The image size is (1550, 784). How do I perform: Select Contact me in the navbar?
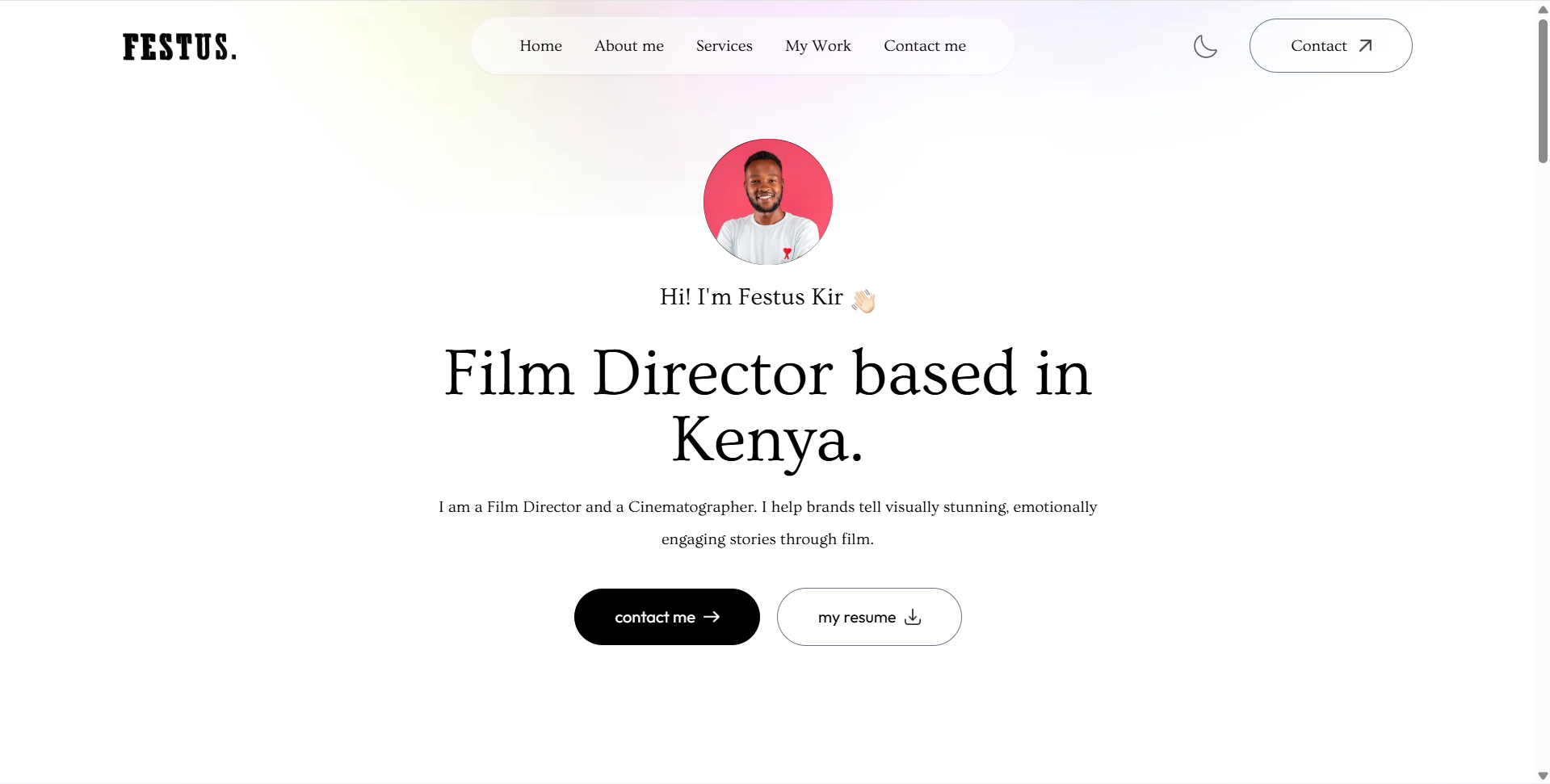(x=924, y=46)
